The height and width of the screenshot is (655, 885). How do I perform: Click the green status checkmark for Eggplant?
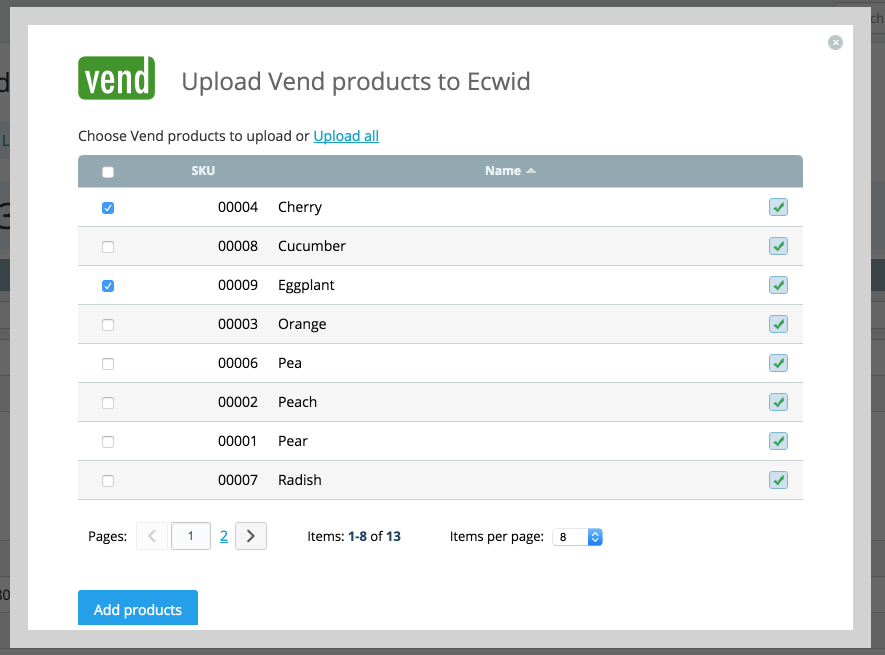pyautogui.click(x=778, y=285)
